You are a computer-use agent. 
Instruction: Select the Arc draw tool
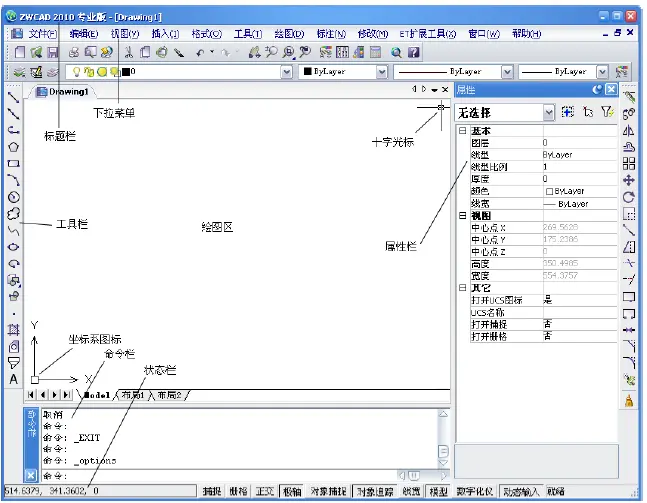click(x=13, y=180)
